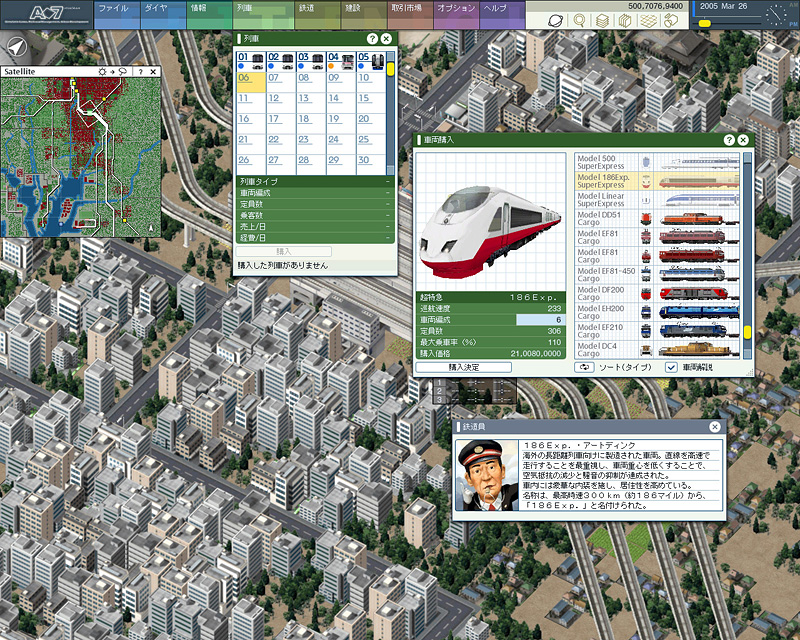Click the terrain grid layers icon

click(x=648, y=20)
